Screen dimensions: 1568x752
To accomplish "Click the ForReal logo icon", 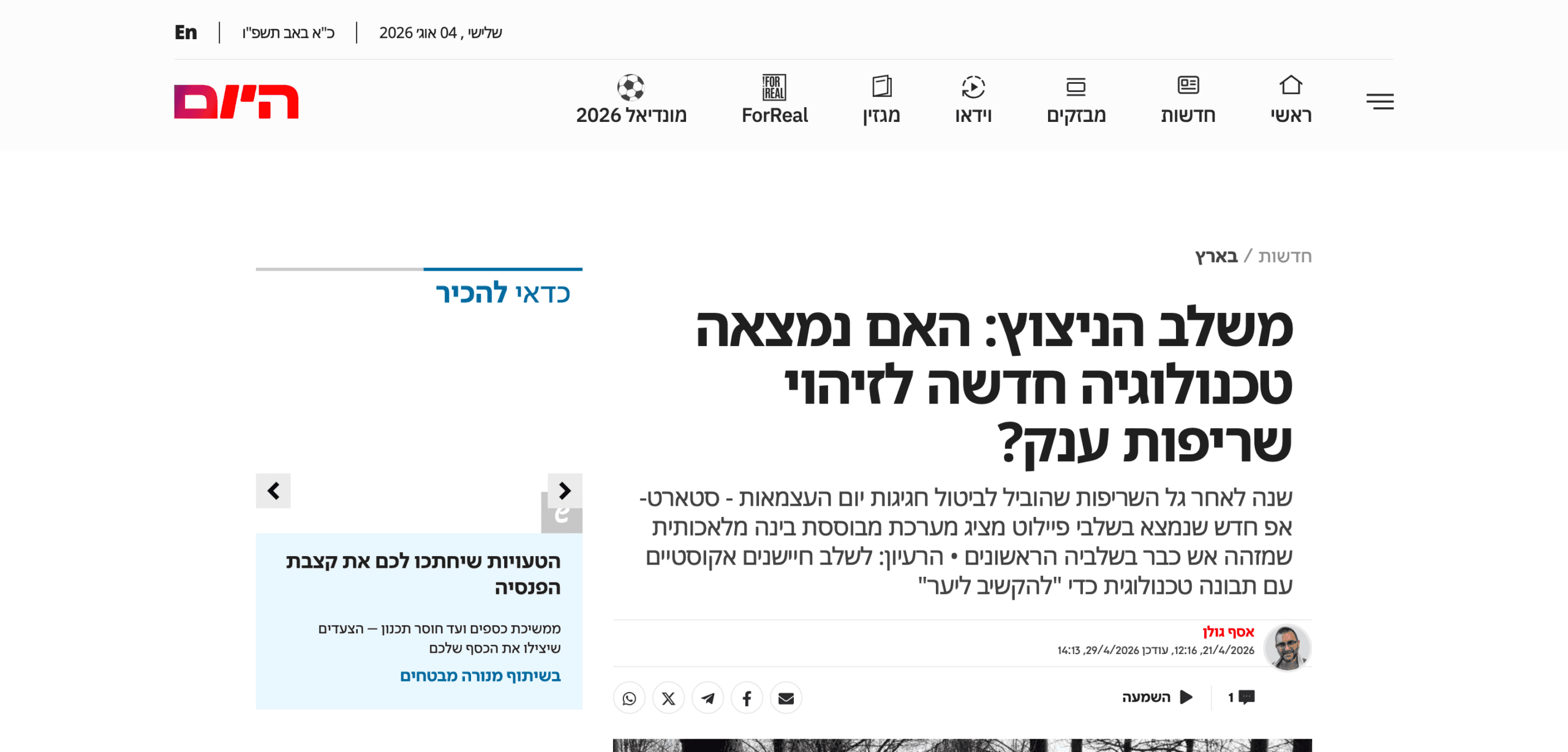I will (774, 87).
